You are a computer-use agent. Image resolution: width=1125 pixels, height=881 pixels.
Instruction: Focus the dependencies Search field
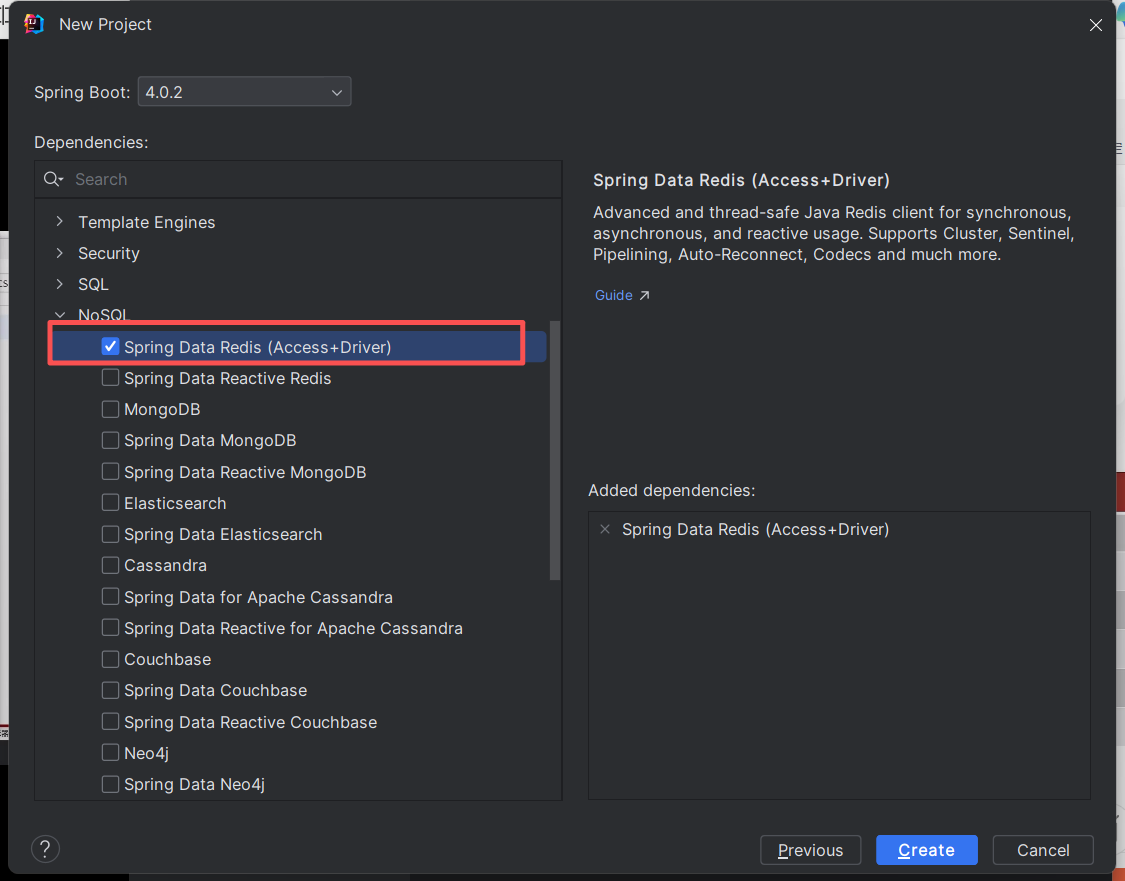click(298, 179)
